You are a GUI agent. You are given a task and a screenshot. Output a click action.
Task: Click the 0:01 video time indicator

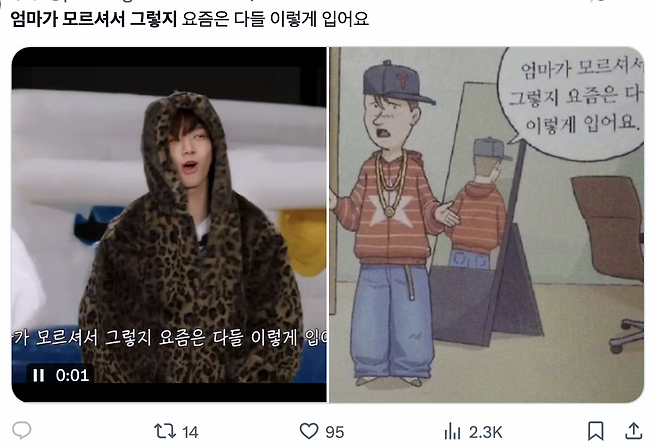tap(72, 375)
